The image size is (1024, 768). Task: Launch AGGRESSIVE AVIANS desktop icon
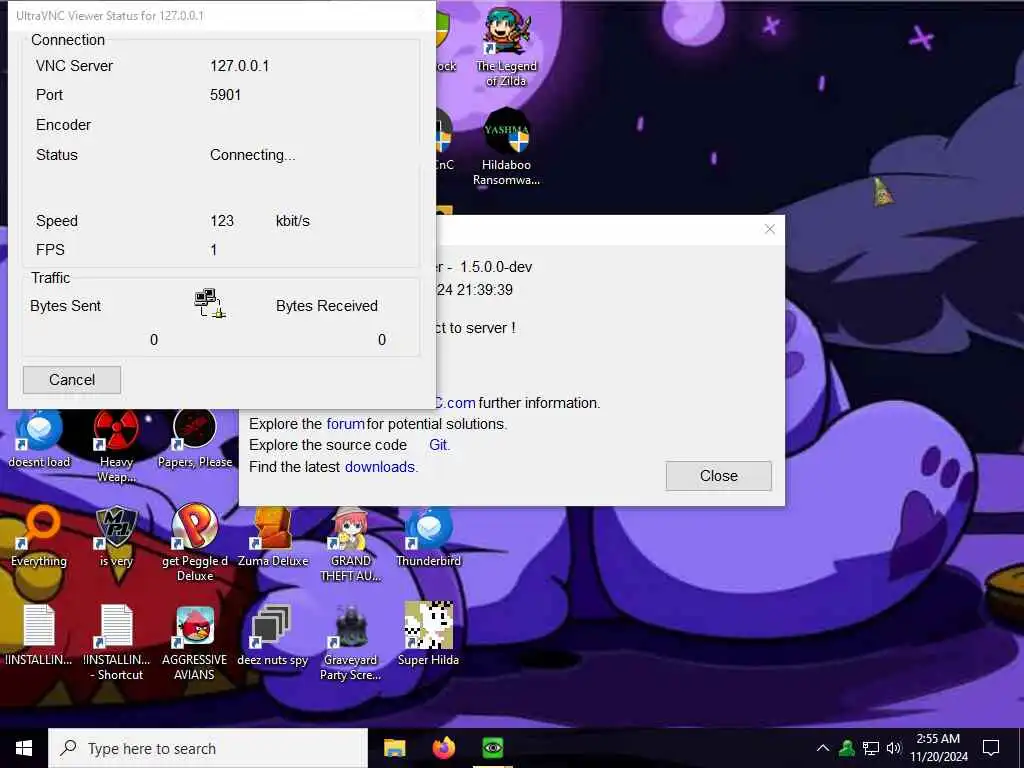pos(195,643)
